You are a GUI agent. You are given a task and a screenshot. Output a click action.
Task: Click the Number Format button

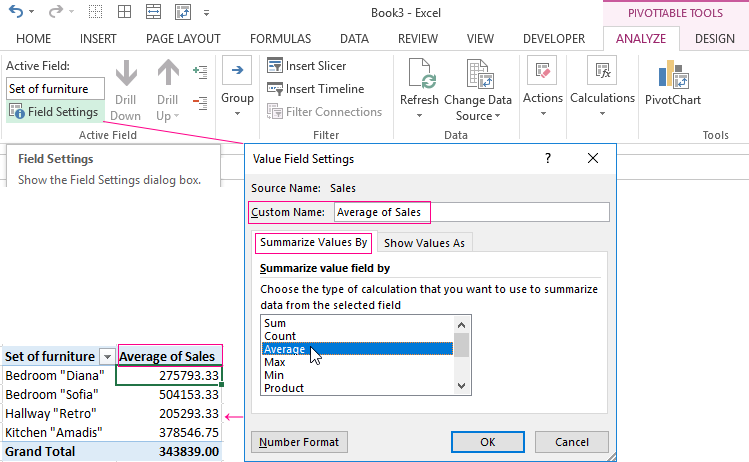[x=298, y=442]
